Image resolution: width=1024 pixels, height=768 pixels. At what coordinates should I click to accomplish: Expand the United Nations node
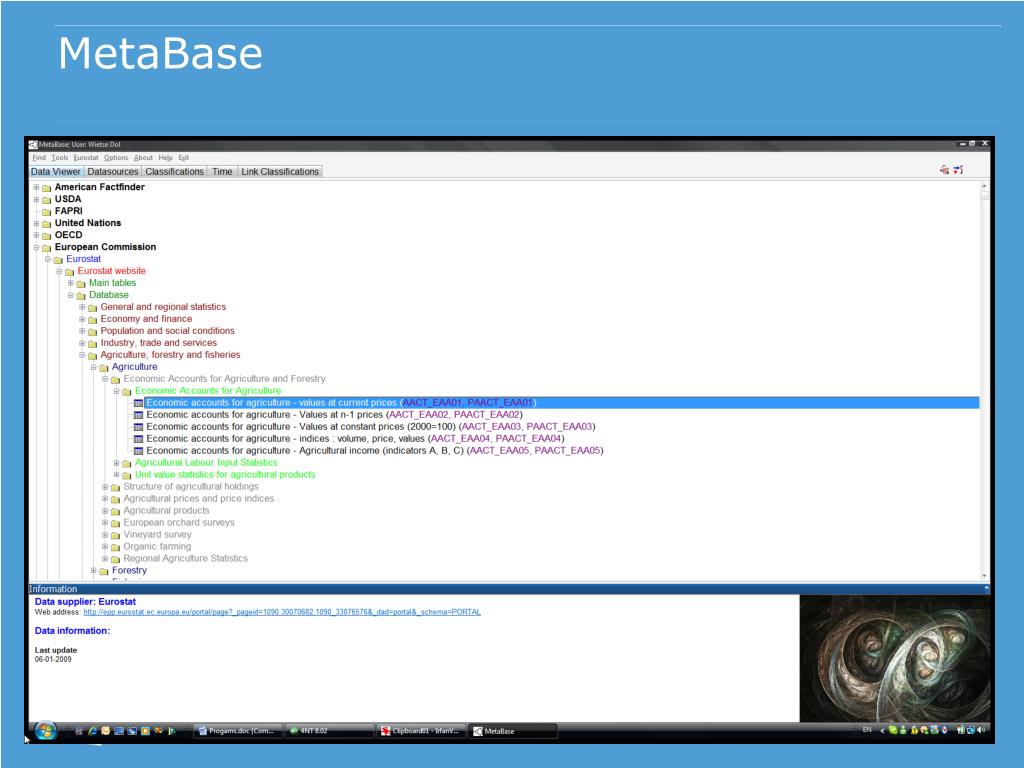point(37,223)
